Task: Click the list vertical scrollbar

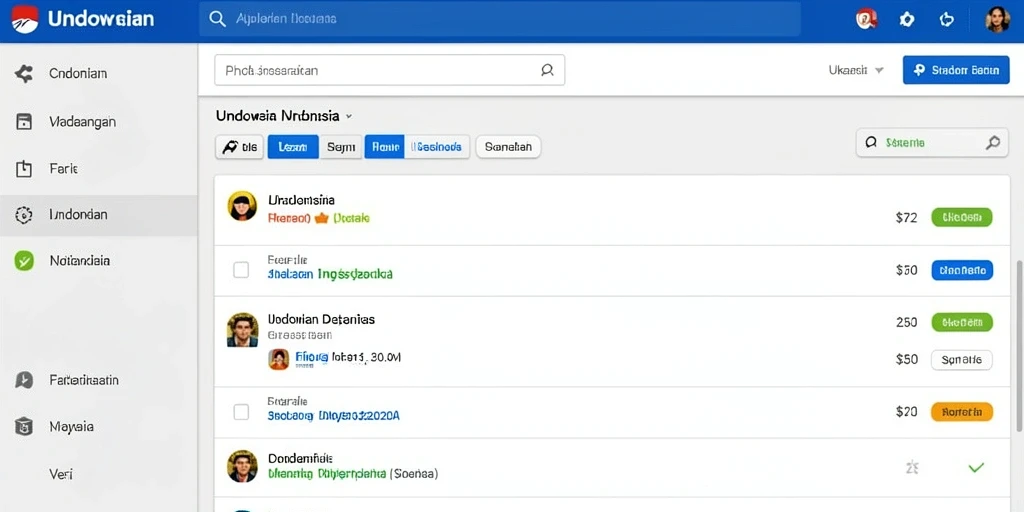Action: point(1020,346)
